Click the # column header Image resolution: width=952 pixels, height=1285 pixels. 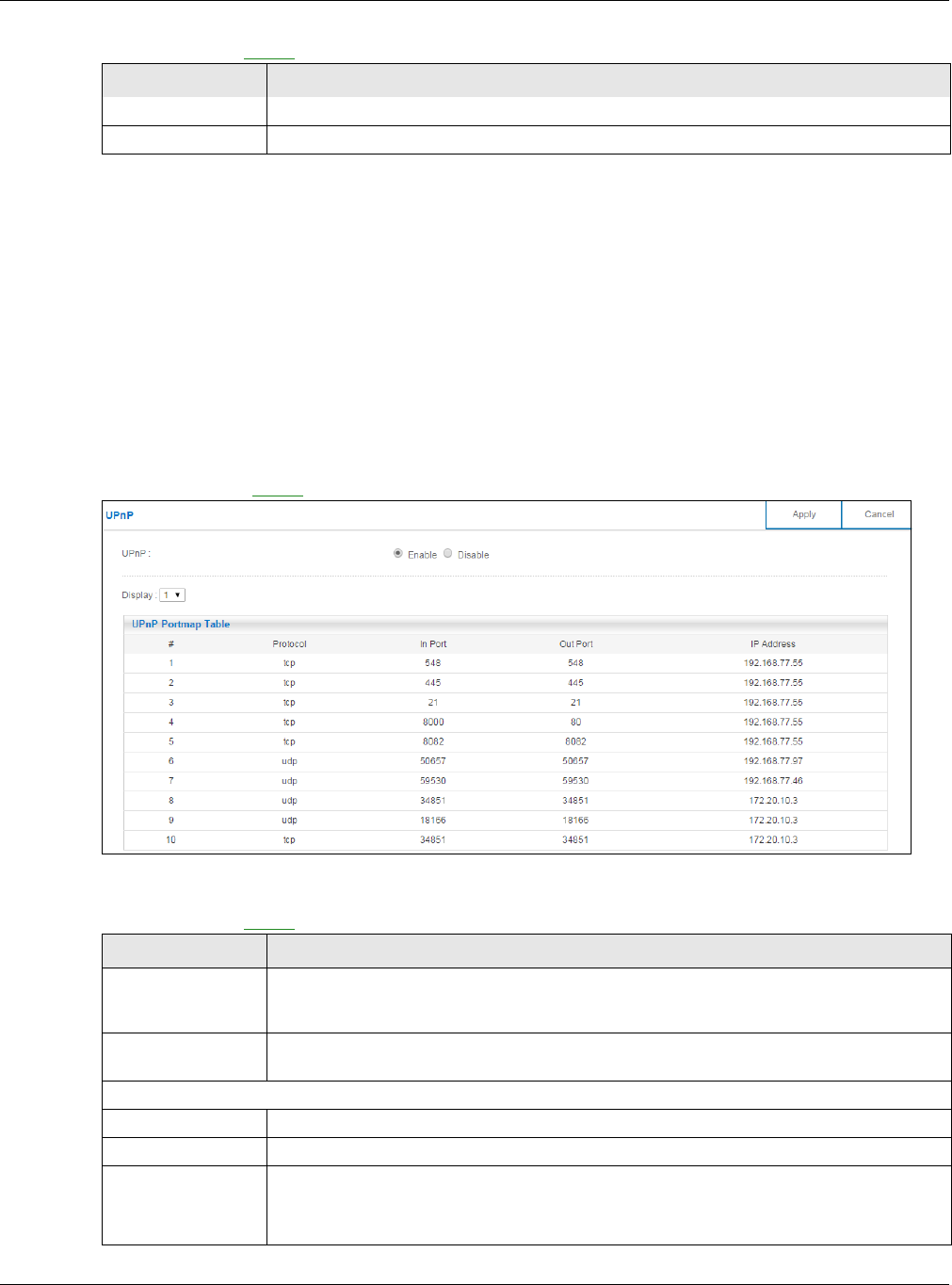pyautogui.click(x=171, y=644)
